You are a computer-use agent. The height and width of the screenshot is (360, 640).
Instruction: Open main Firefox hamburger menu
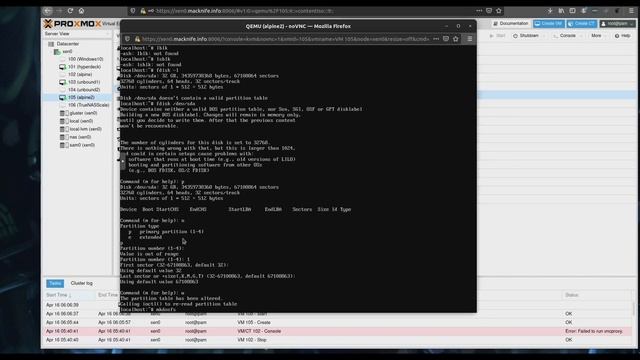631,11
